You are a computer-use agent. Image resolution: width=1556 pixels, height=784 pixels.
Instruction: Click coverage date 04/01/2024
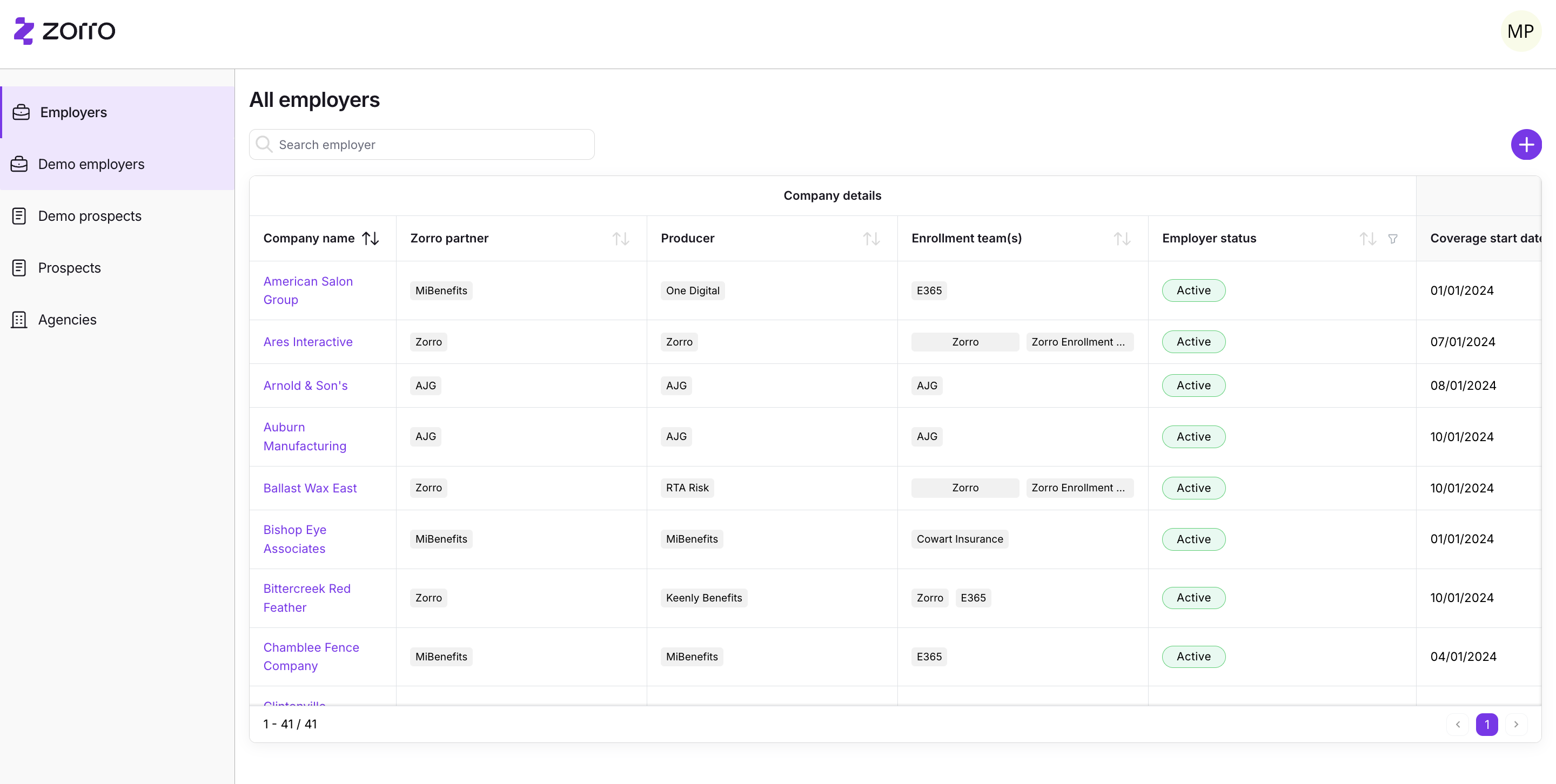point(1463,657)
